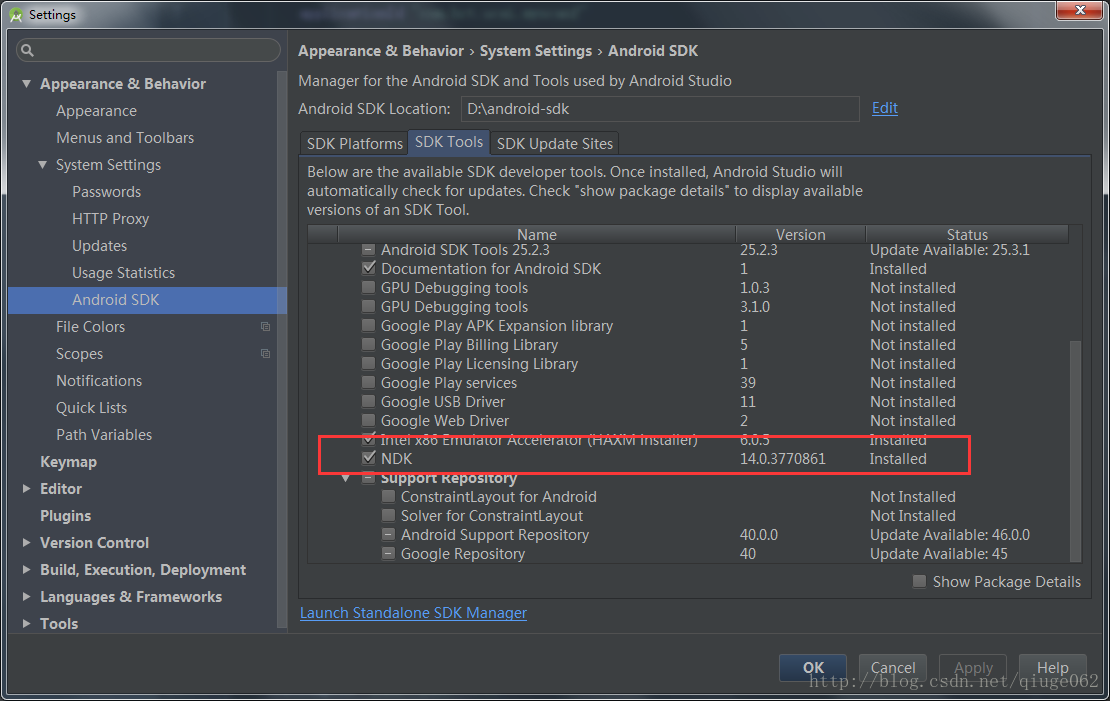This screenshot has height=701, width=1110.
Task: Expand the Tools section
Action: (26, 623)
